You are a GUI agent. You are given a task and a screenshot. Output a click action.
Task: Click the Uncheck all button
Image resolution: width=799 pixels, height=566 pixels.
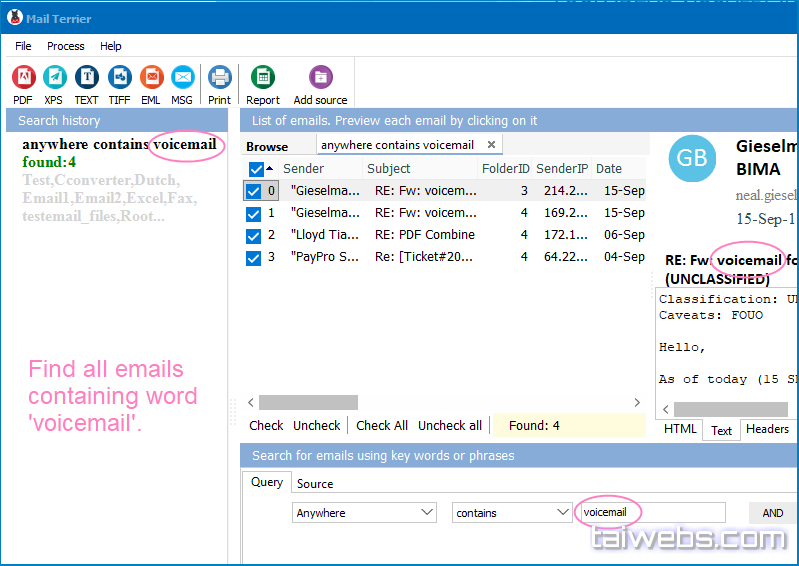[449, 425]
